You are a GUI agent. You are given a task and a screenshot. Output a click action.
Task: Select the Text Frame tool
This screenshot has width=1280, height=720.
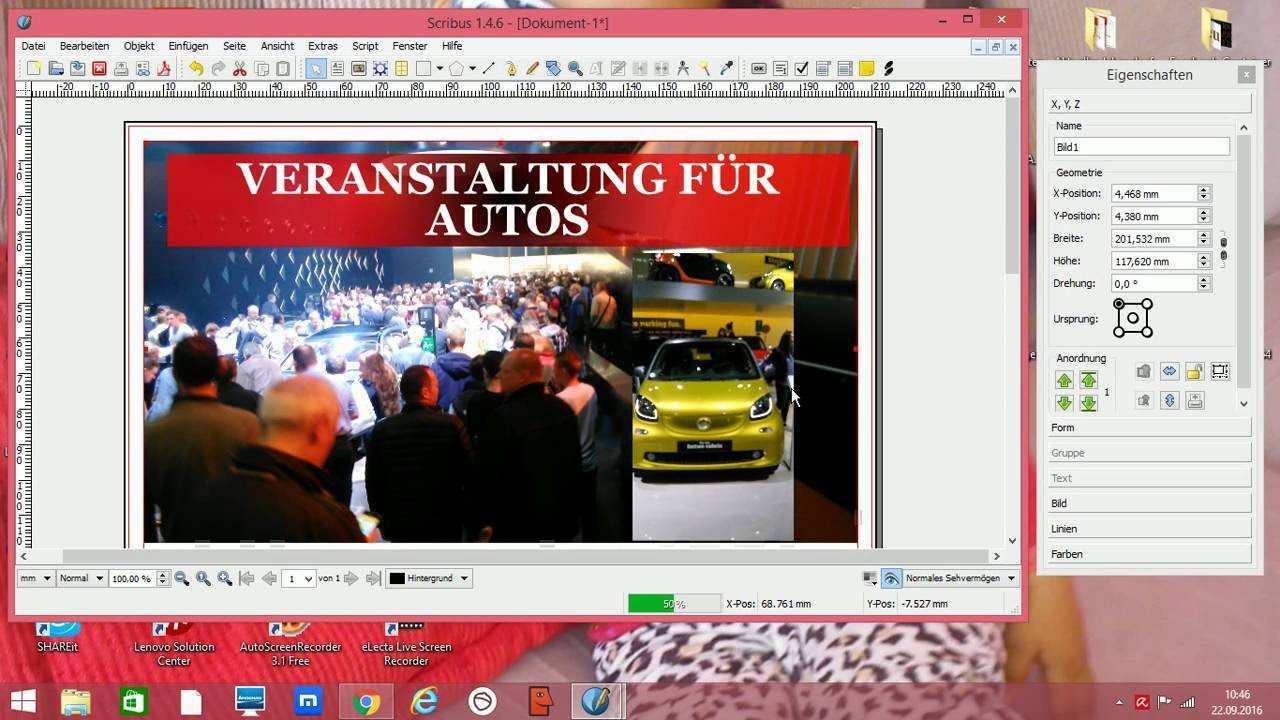(337, 69)
